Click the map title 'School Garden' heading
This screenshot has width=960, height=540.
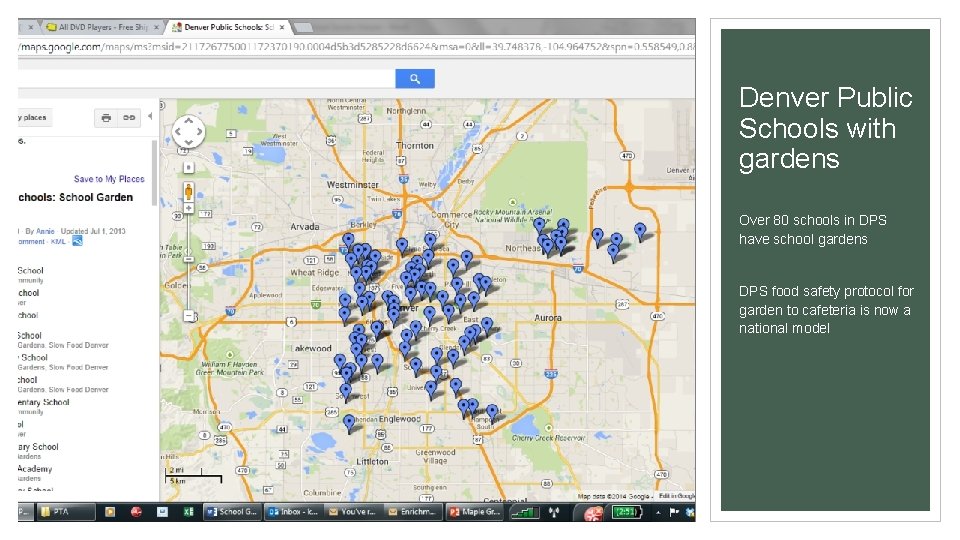click(x=75, y=197)
